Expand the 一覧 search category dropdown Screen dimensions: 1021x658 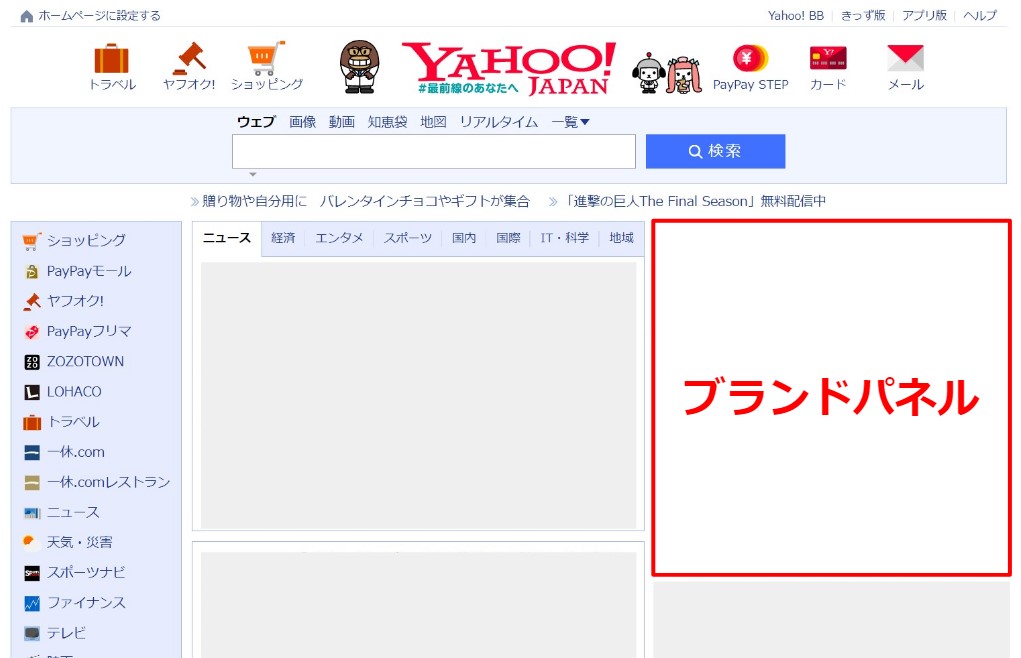(x=570, y=122)
